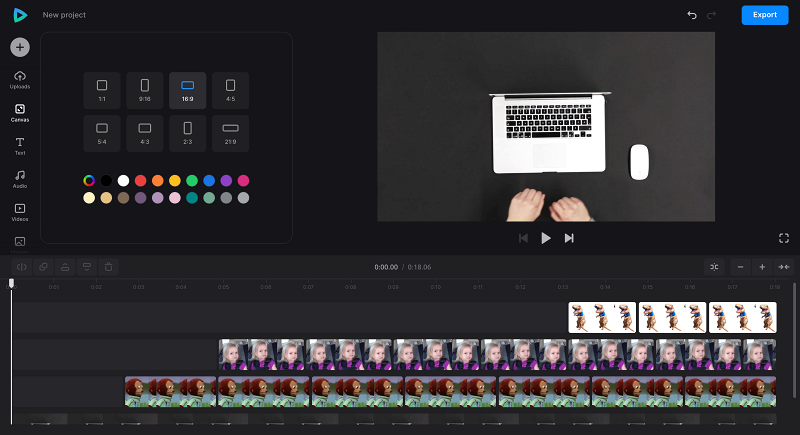800x435 pixels.
Task: Select the 21:9 aspect ratio
Action: pyautogui.click(x=231, y=133)
